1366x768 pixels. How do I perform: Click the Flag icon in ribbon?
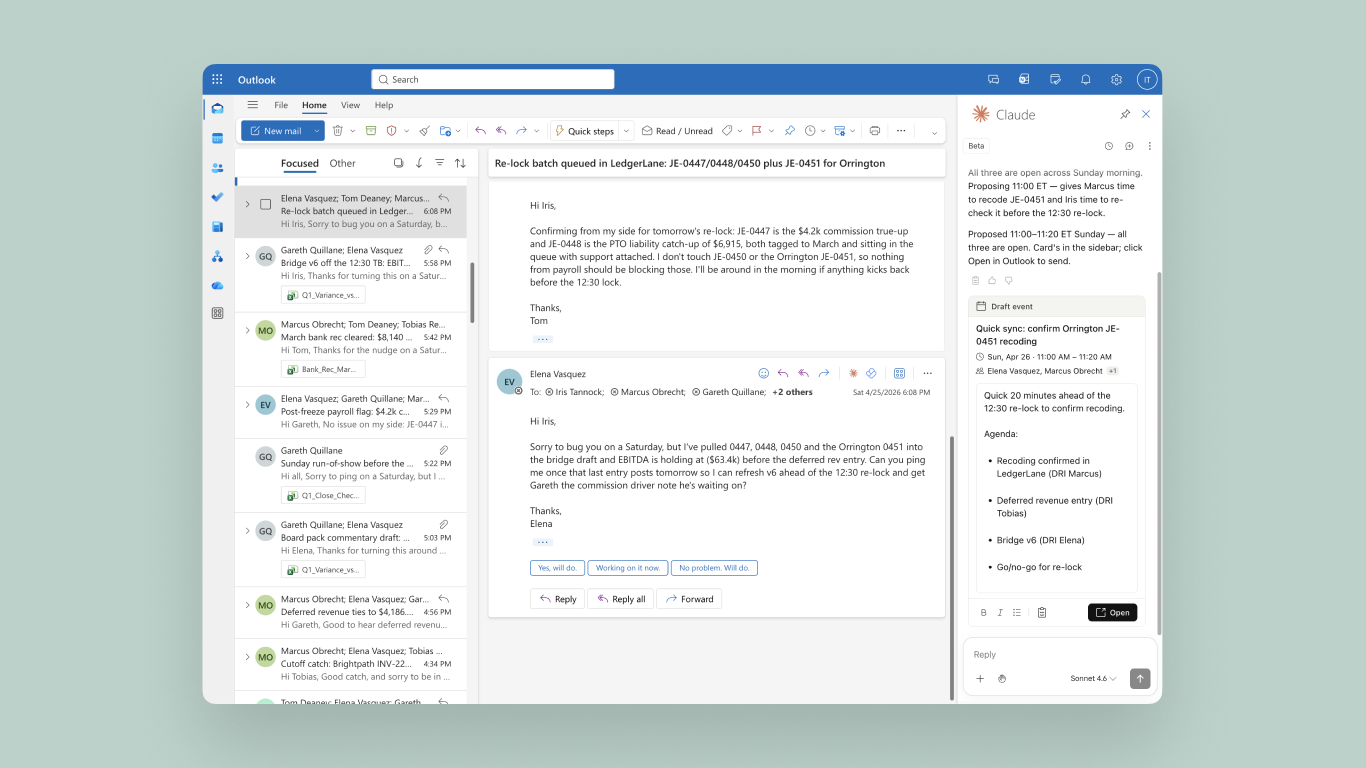pos(757,131)
